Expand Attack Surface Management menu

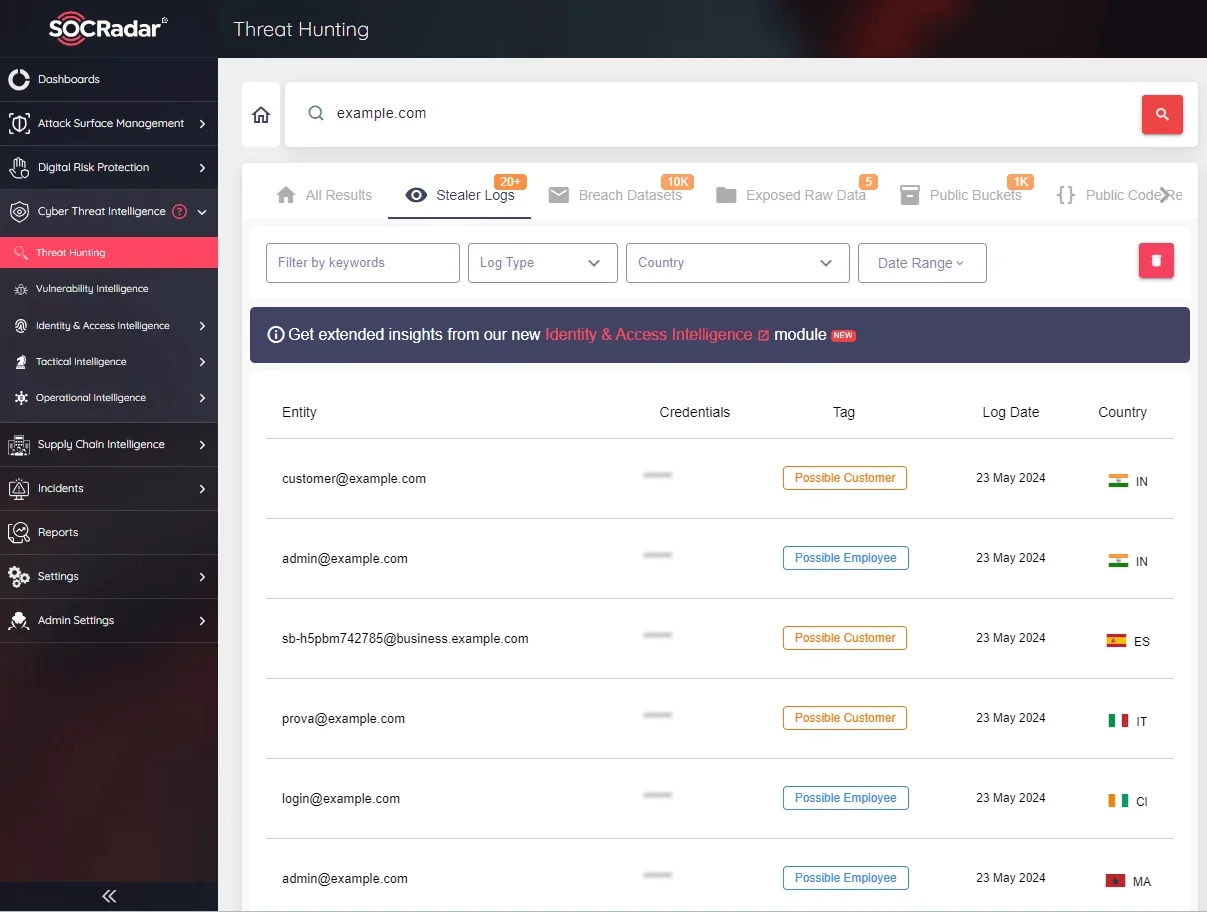coord(110,124)
